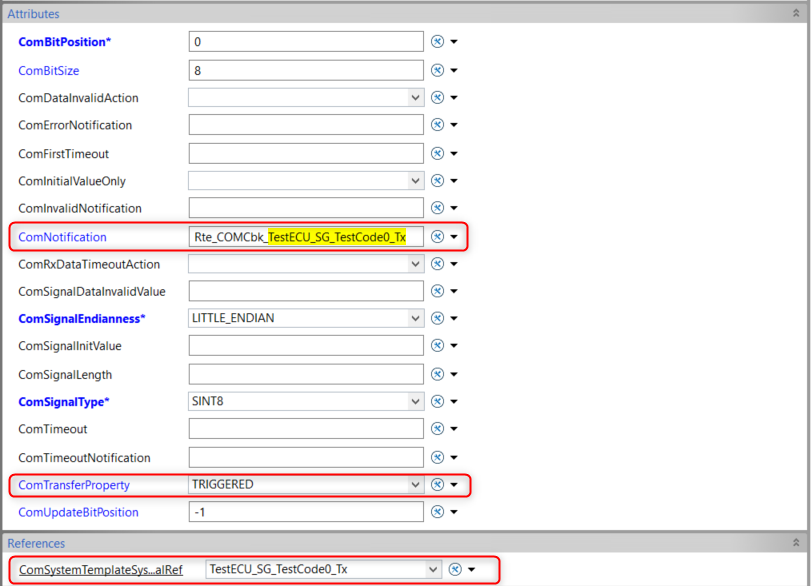Viewport: 811px width, 586px height.
Task: Open the black arrow menu beside ComTimeout
Action: [x=454, y=429]
